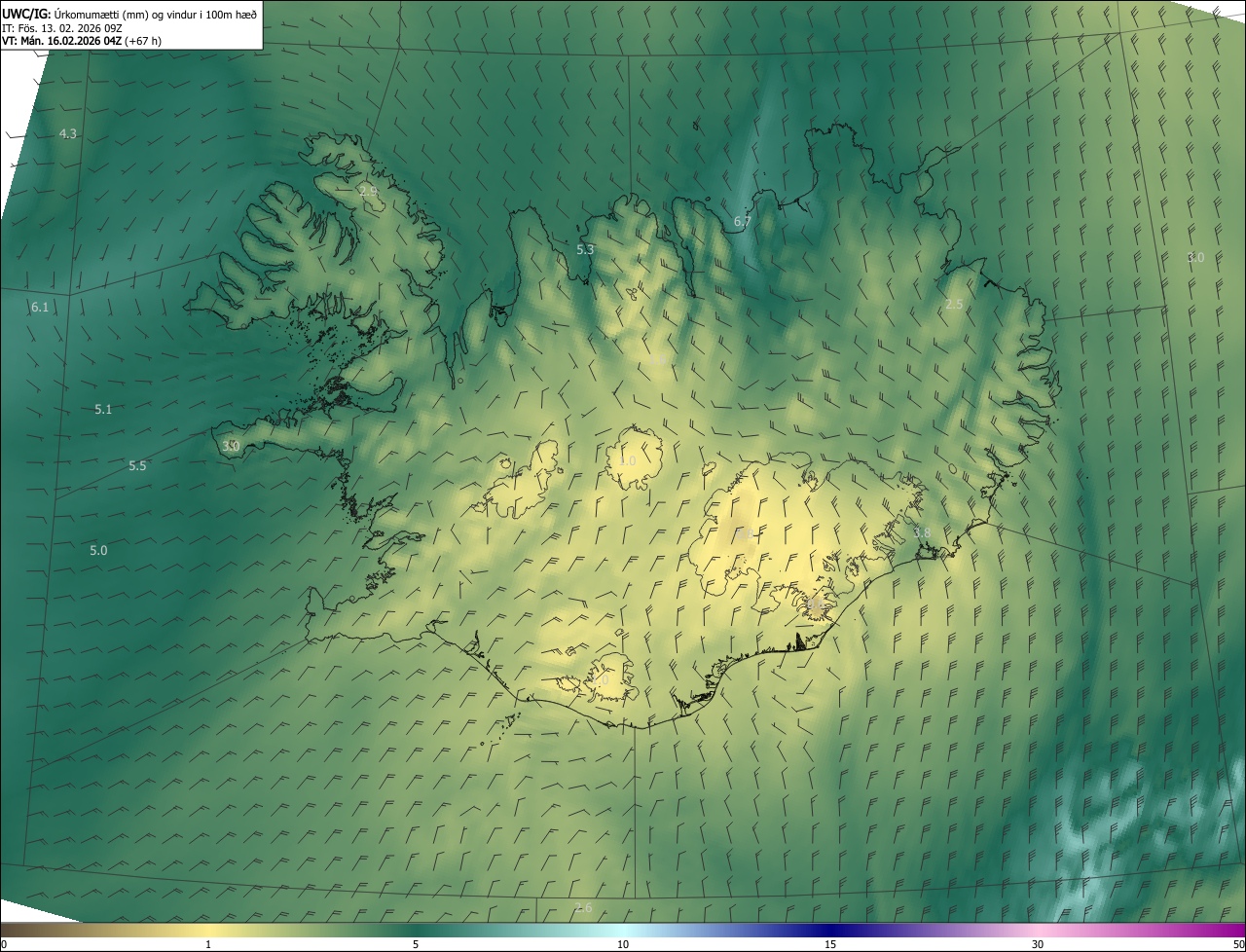Click the 0 tick label on the color scale

tap(4, 944)
